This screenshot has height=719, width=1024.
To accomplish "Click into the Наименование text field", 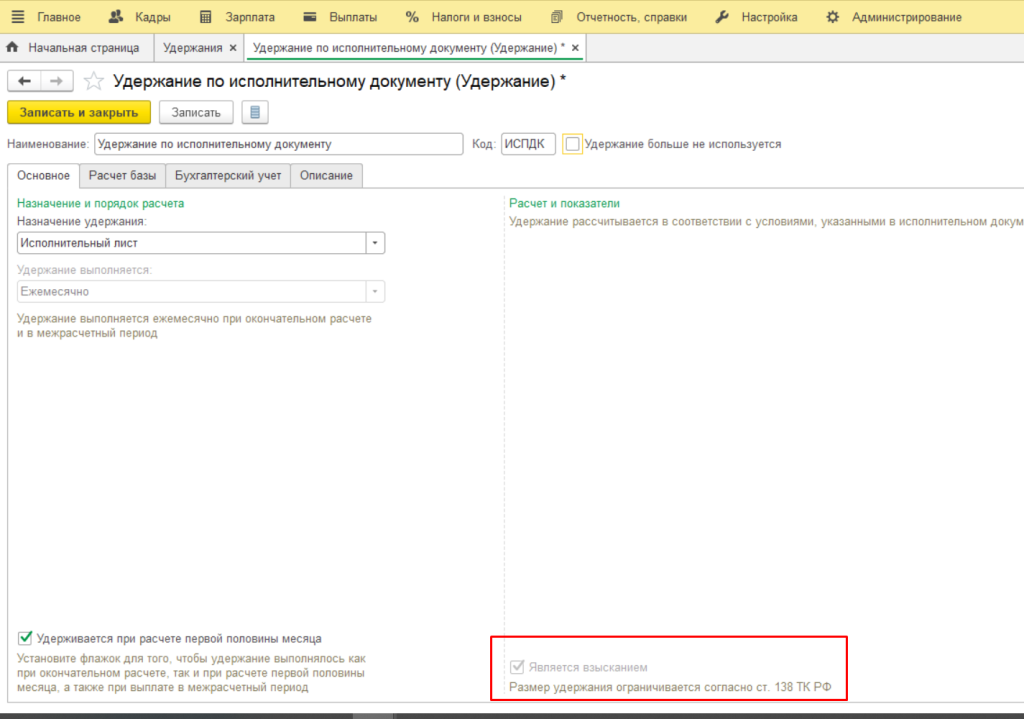I will pos(278,144).
